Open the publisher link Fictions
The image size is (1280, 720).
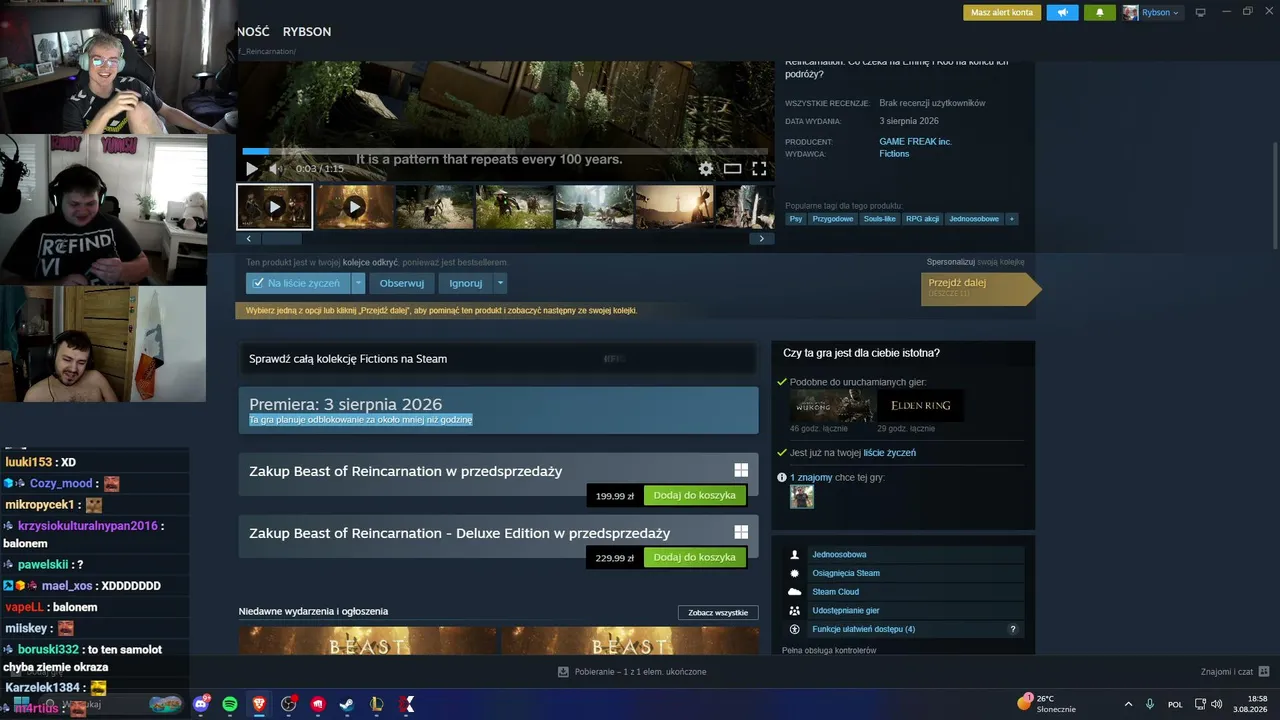point(894,154)
